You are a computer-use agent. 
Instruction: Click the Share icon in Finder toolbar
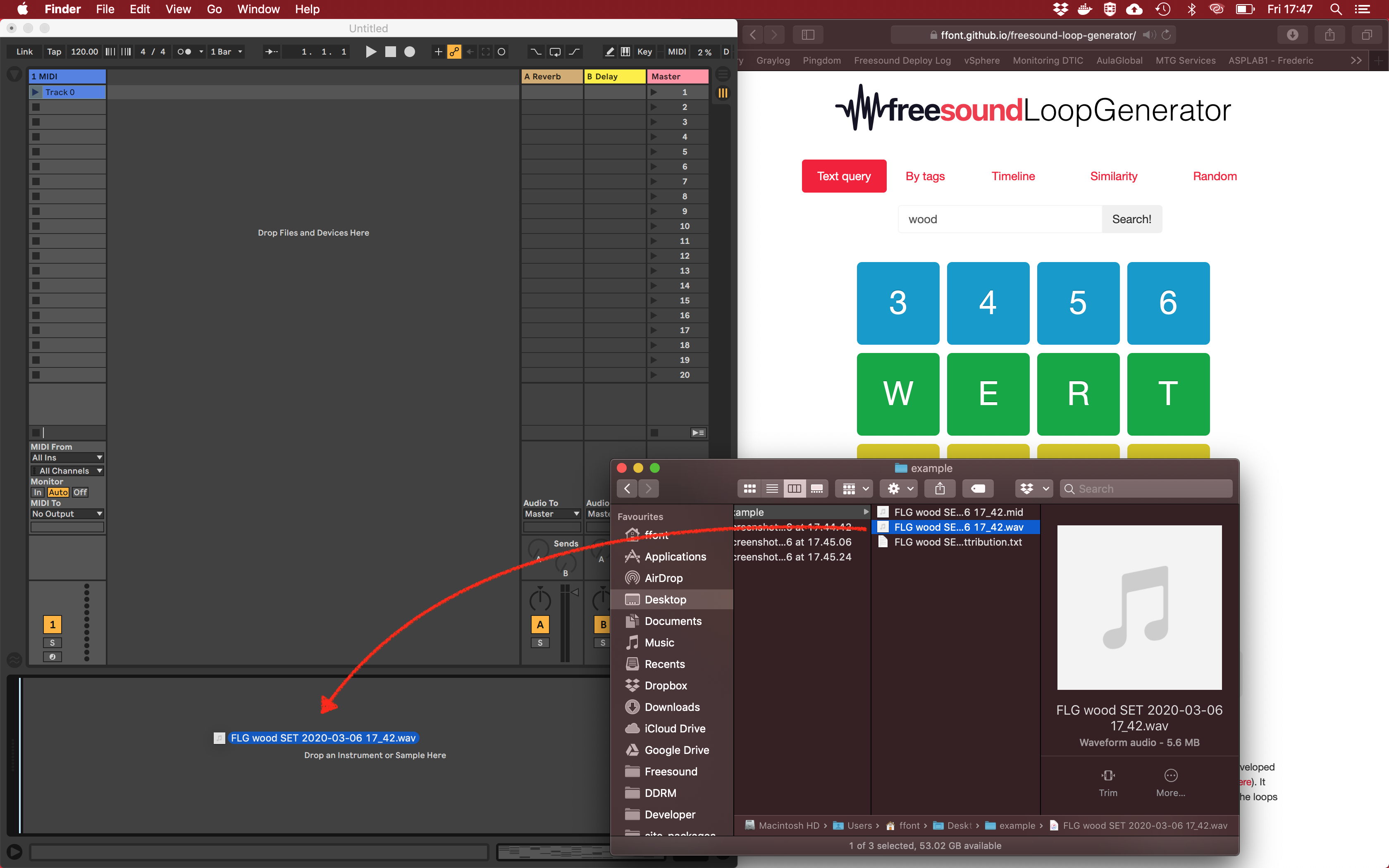(940, 489)
